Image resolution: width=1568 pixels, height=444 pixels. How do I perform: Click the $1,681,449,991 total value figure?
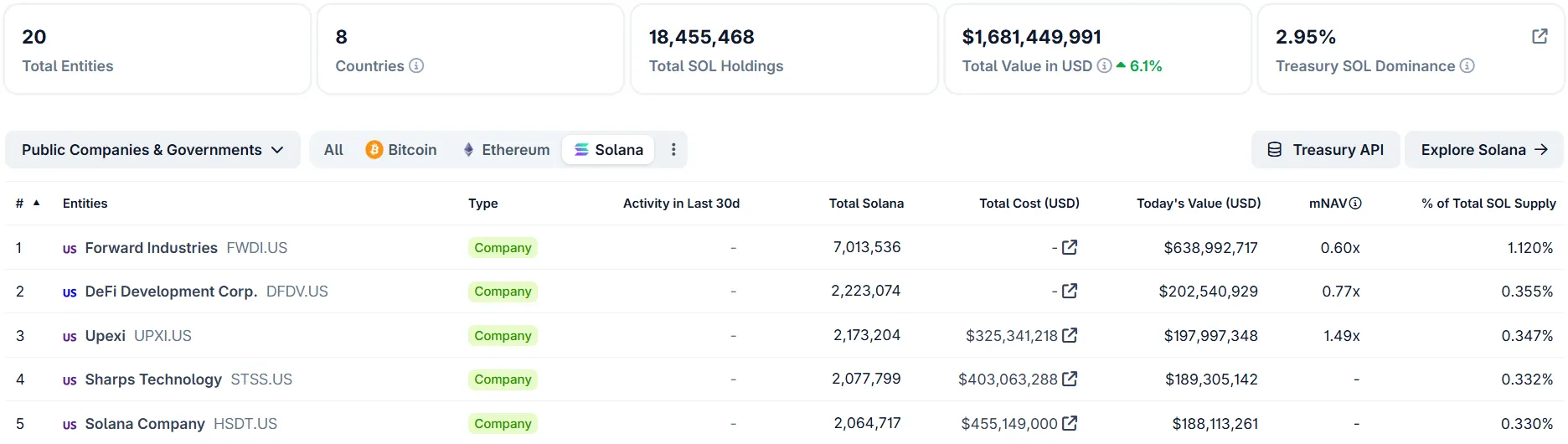[1032, 37]
